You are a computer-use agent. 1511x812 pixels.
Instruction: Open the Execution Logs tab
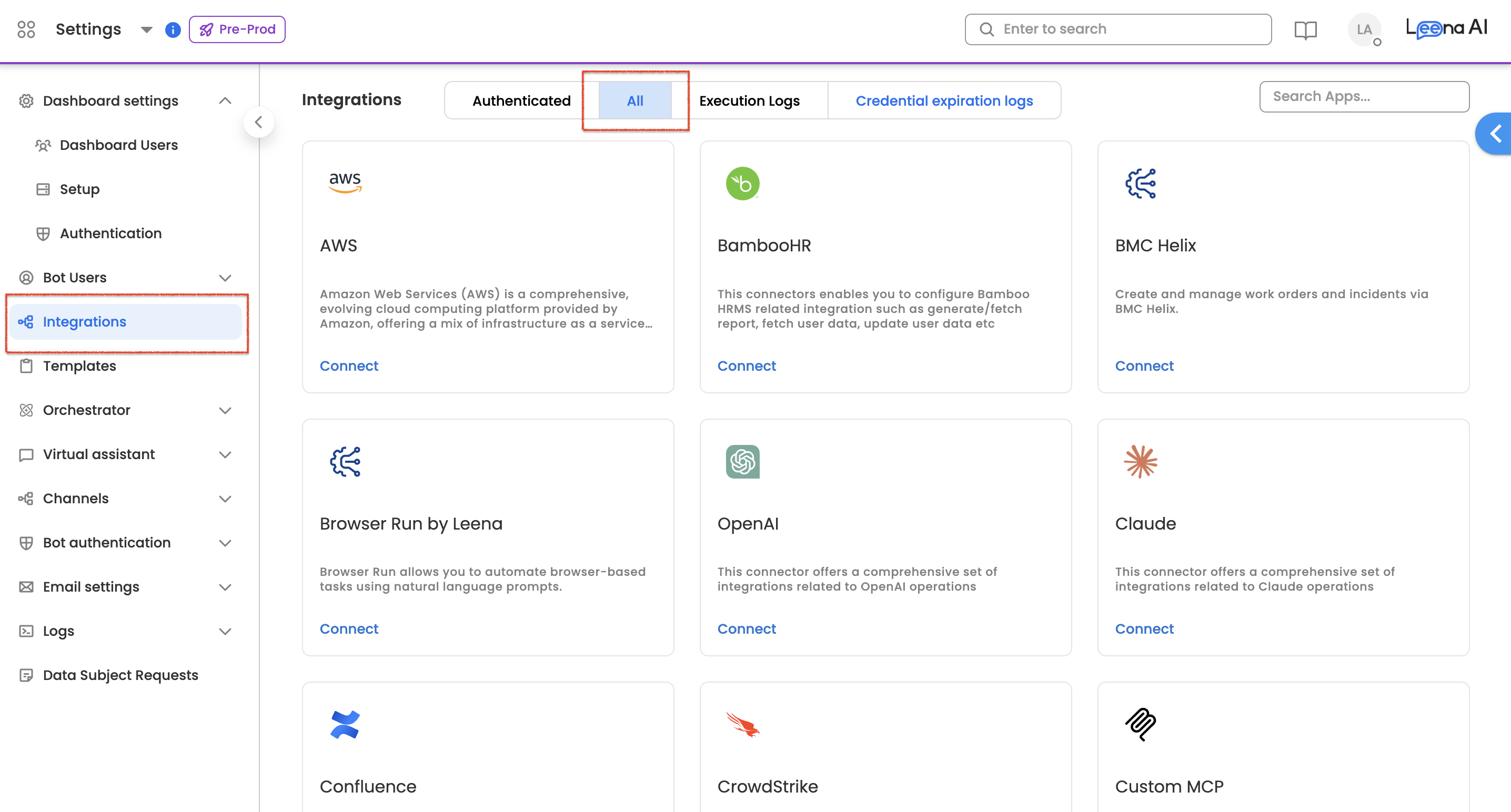pos(749,101)
